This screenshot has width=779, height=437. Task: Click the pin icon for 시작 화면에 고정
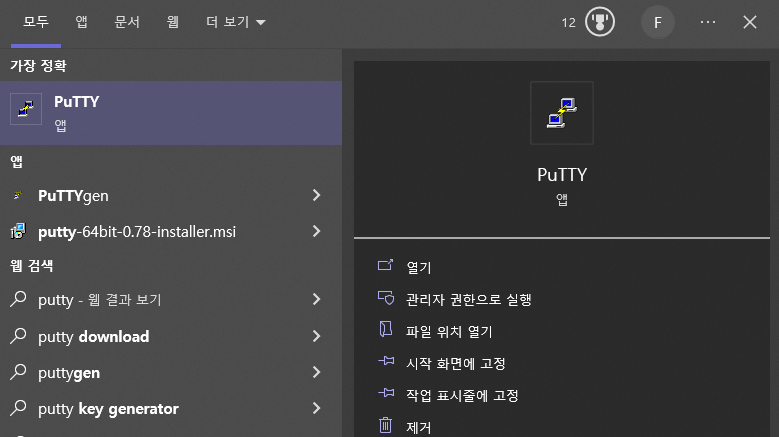click(x=386, y=361)
